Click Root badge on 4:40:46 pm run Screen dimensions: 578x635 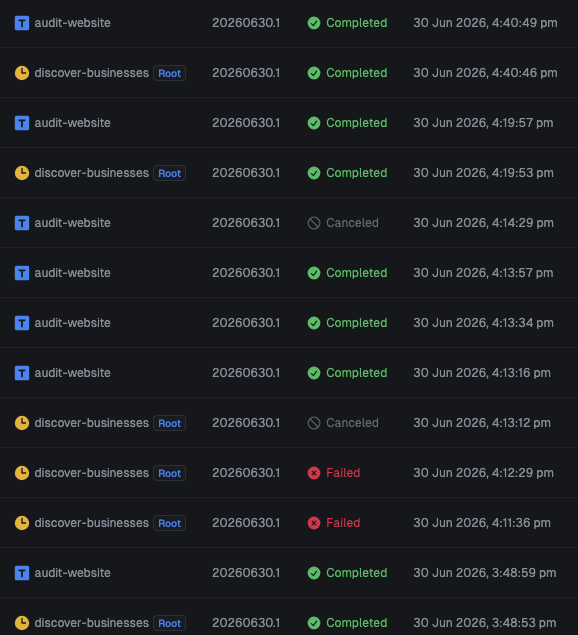click(169, 73)
